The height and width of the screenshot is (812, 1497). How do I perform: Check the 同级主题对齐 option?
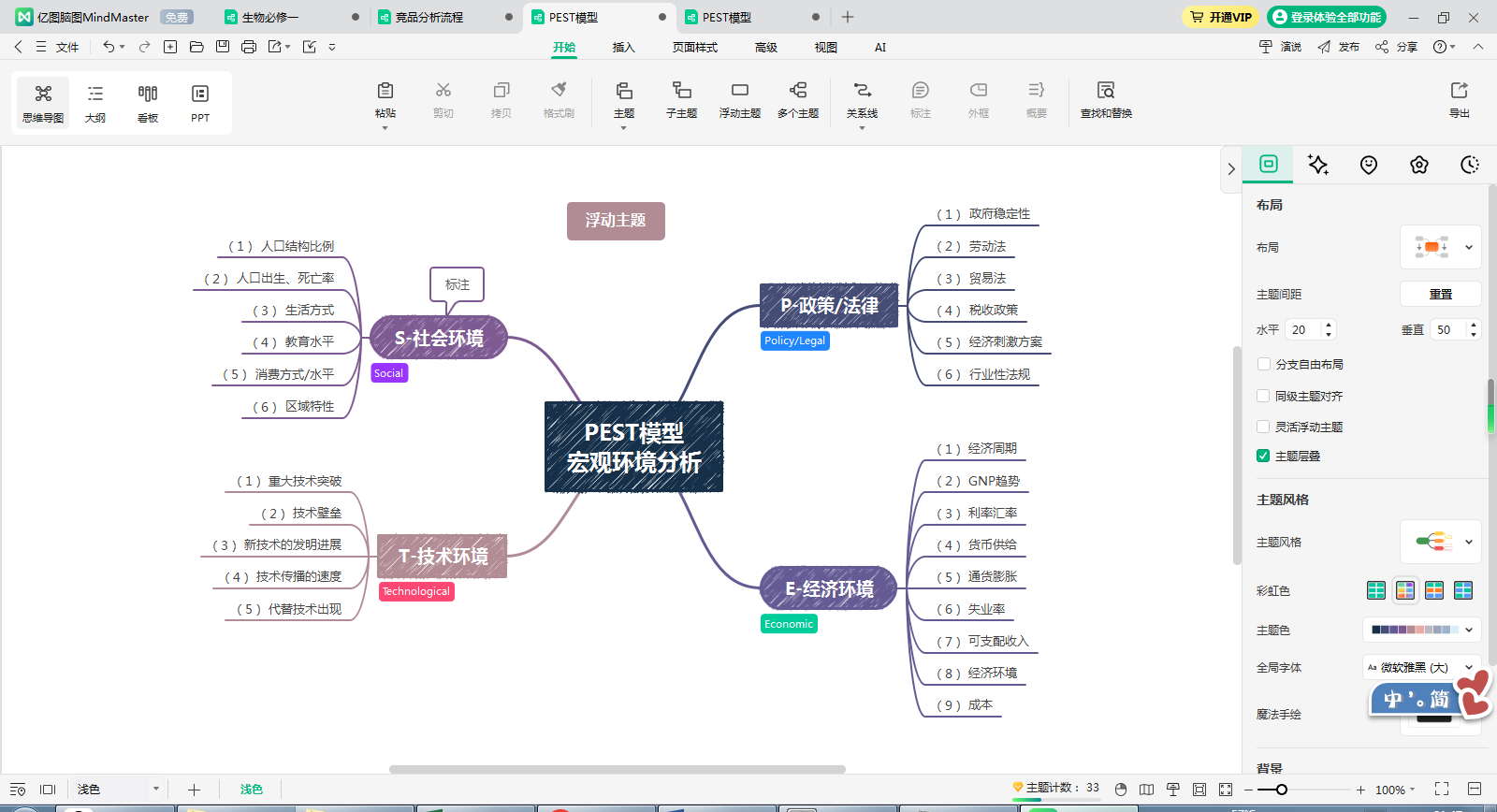point(1263,396)
